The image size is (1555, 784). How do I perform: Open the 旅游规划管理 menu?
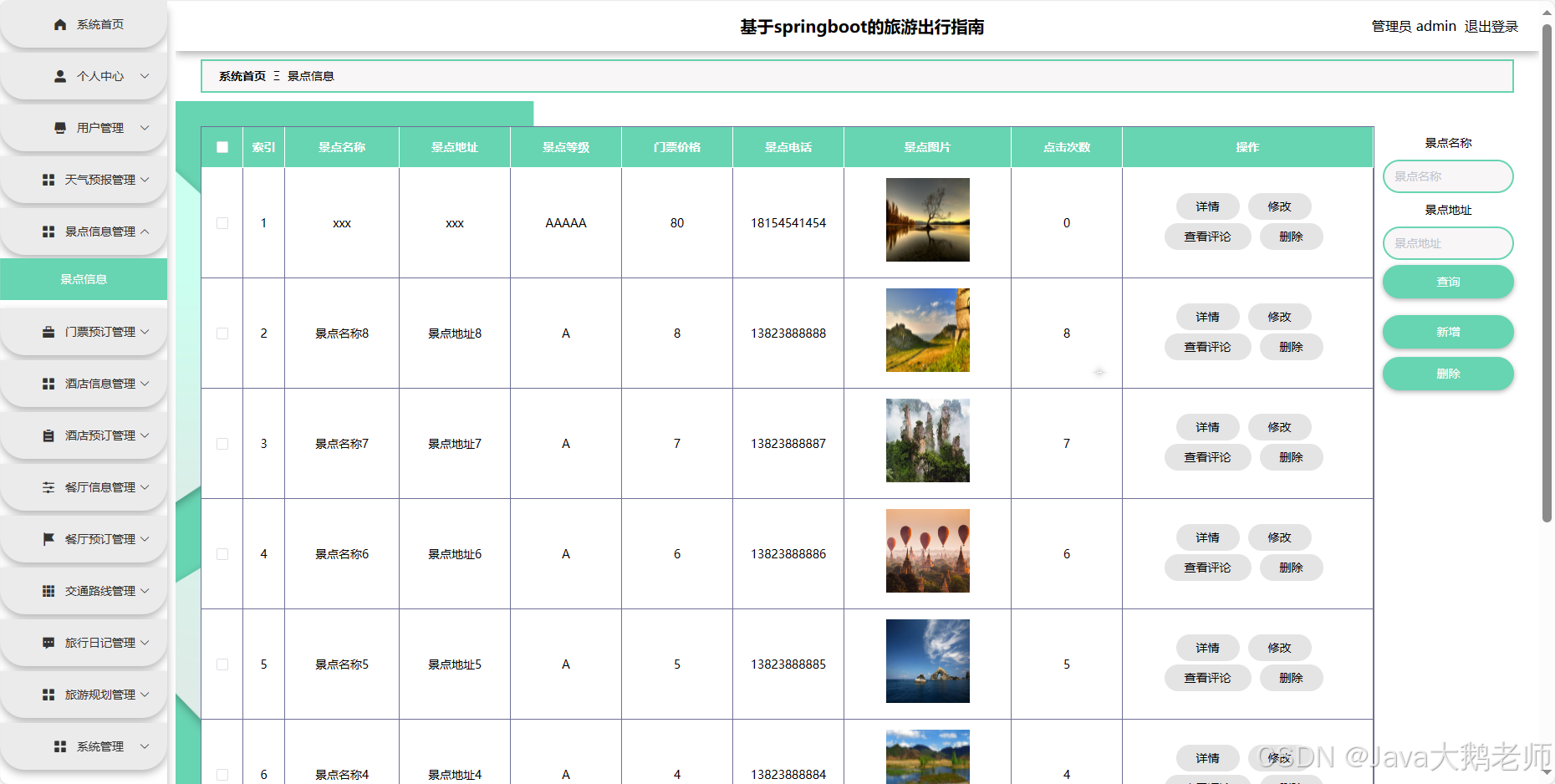84,695
